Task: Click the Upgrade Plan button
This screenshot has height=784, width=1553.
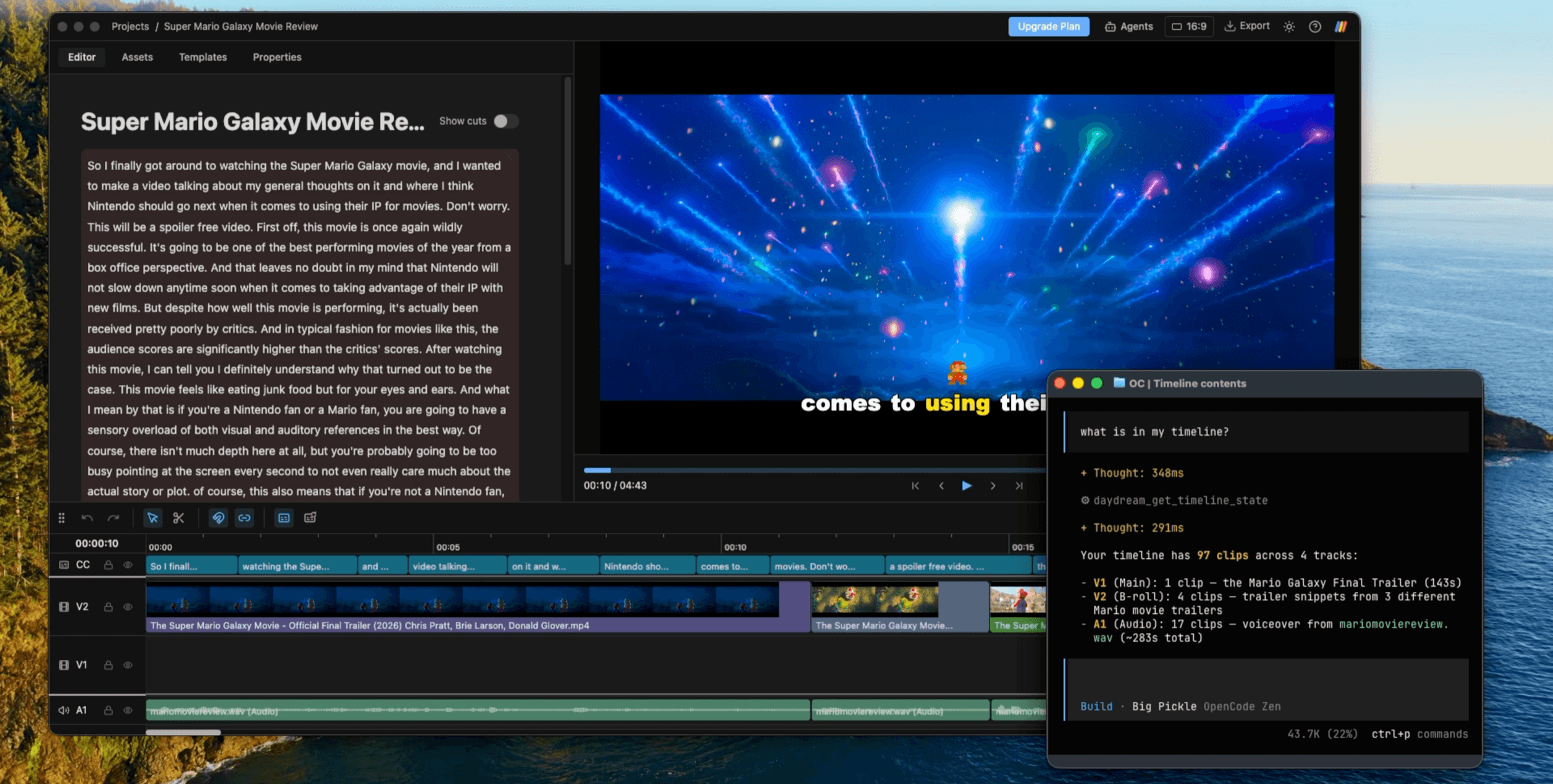Action: point(1048,27)
